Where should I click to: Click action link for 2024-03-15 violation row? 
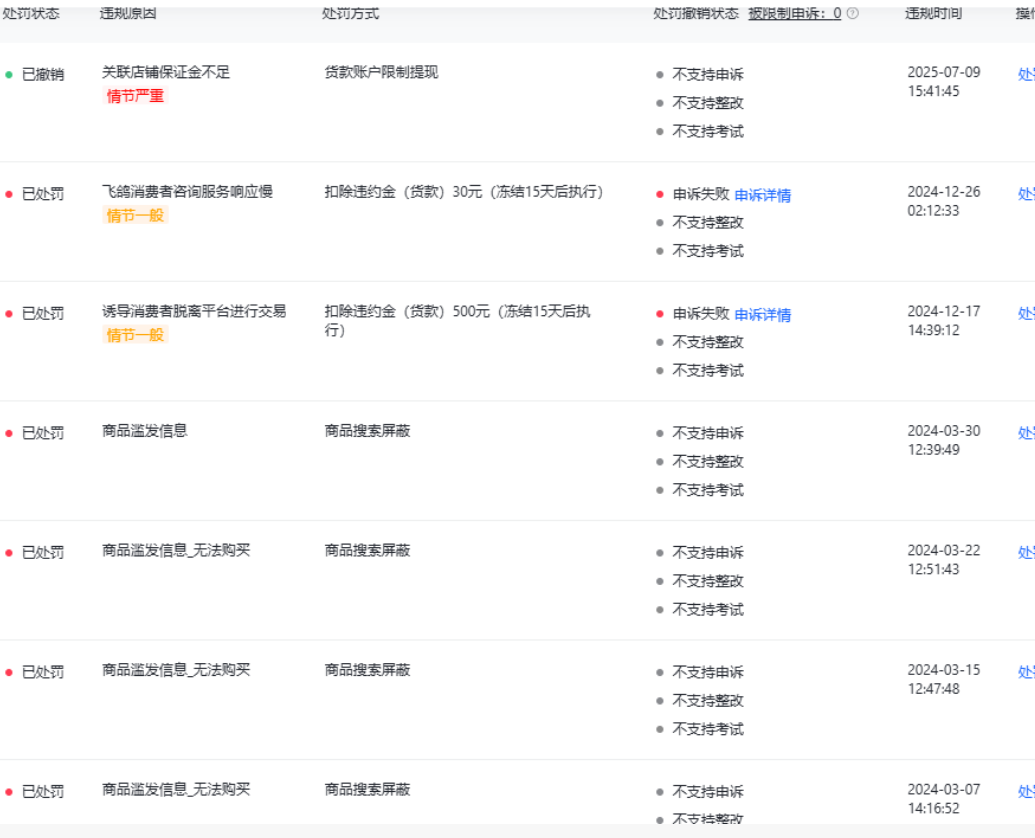point(1025,672)
